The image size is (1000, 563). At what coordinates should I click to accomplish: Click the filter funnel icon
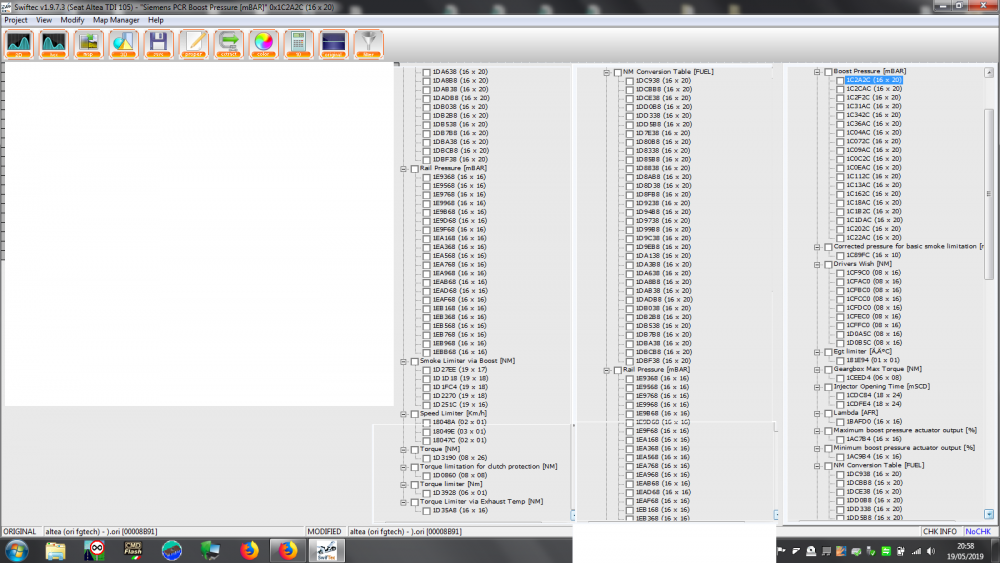368,45
